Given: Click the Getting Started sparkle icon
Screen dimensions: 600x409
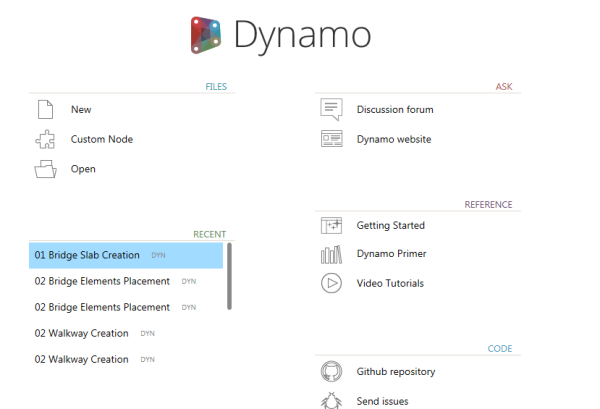Looking at the screenshot, I should click(331, 225).
